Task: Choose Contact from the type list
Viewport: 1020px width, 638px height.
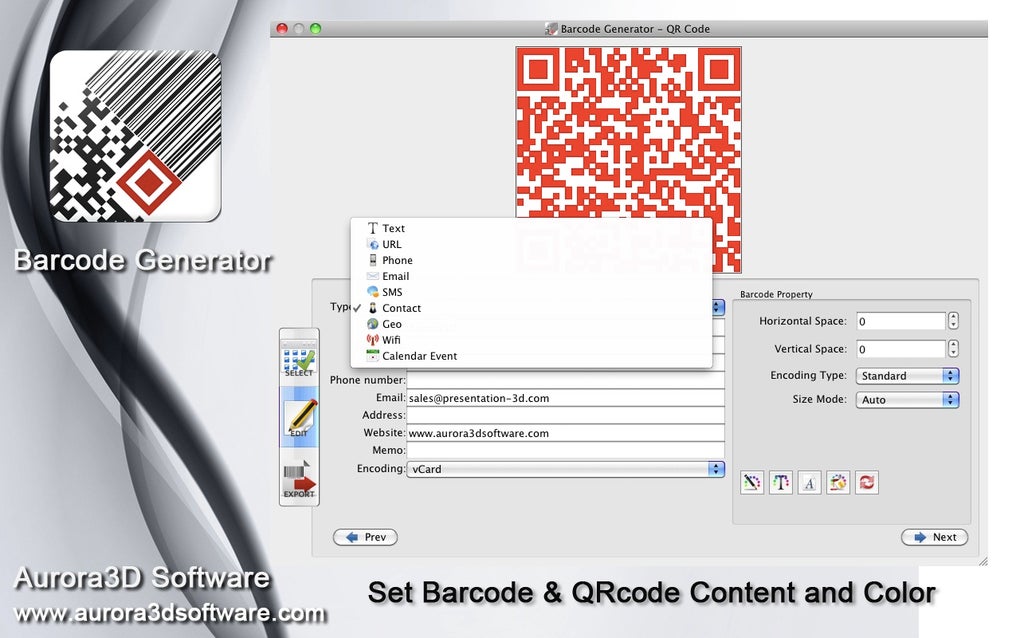Action: [x=531, y=308]
